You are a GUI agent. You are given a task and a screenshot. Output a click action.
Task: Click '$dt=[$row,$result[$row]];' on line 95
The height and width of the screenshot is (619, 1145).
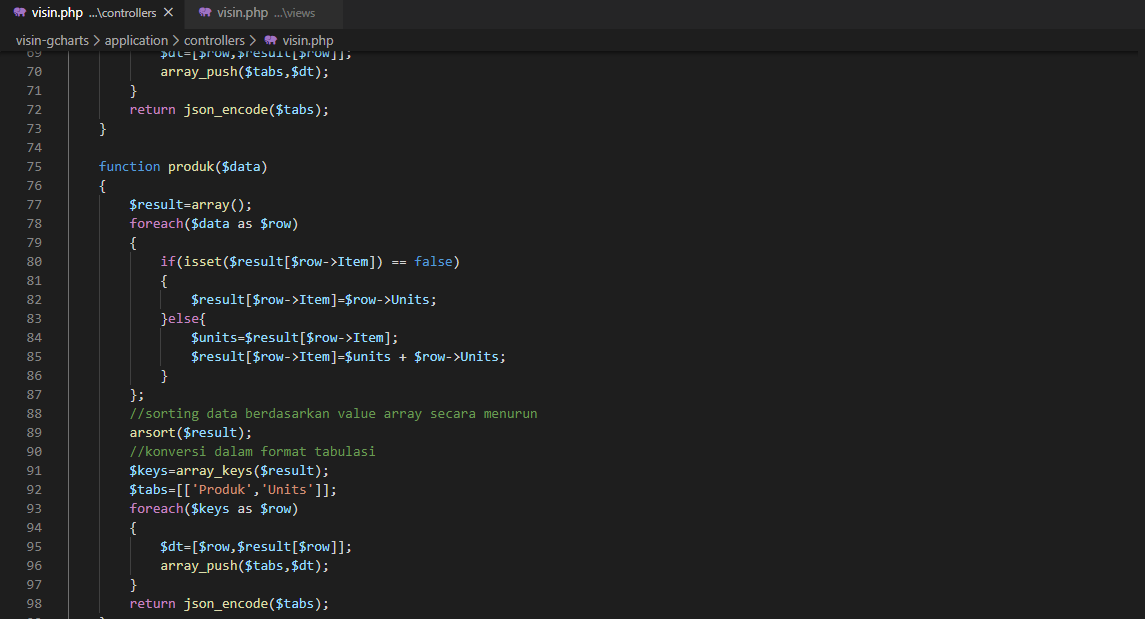pos(256,546)
